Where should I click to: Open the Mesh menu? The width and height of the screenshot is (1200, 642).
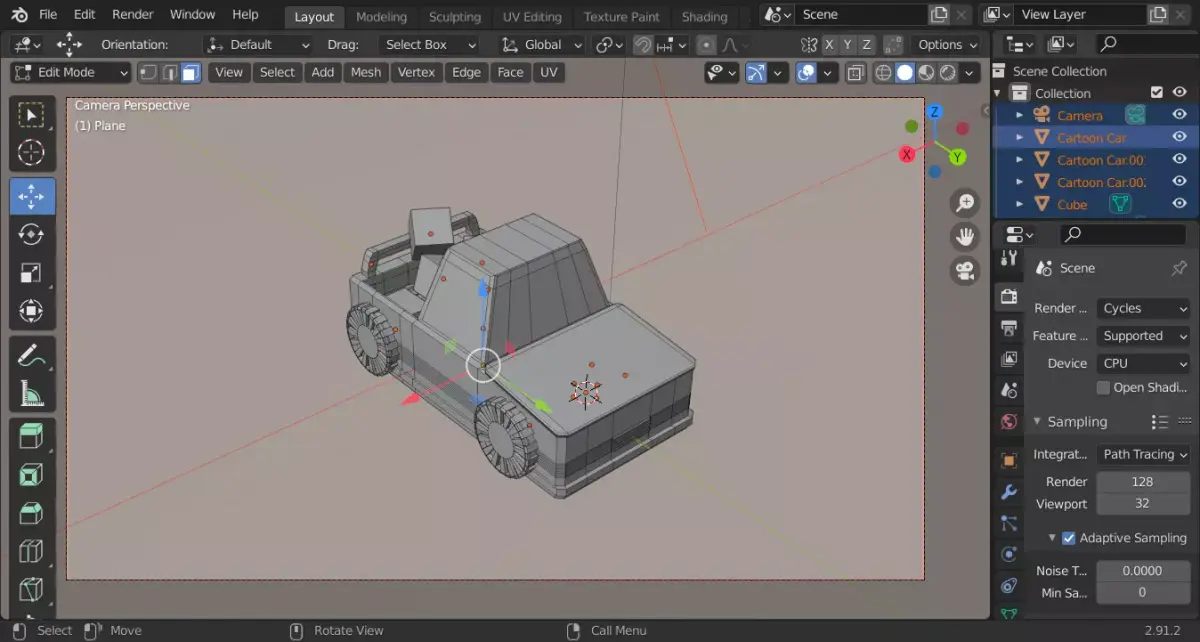coord(366,72)
